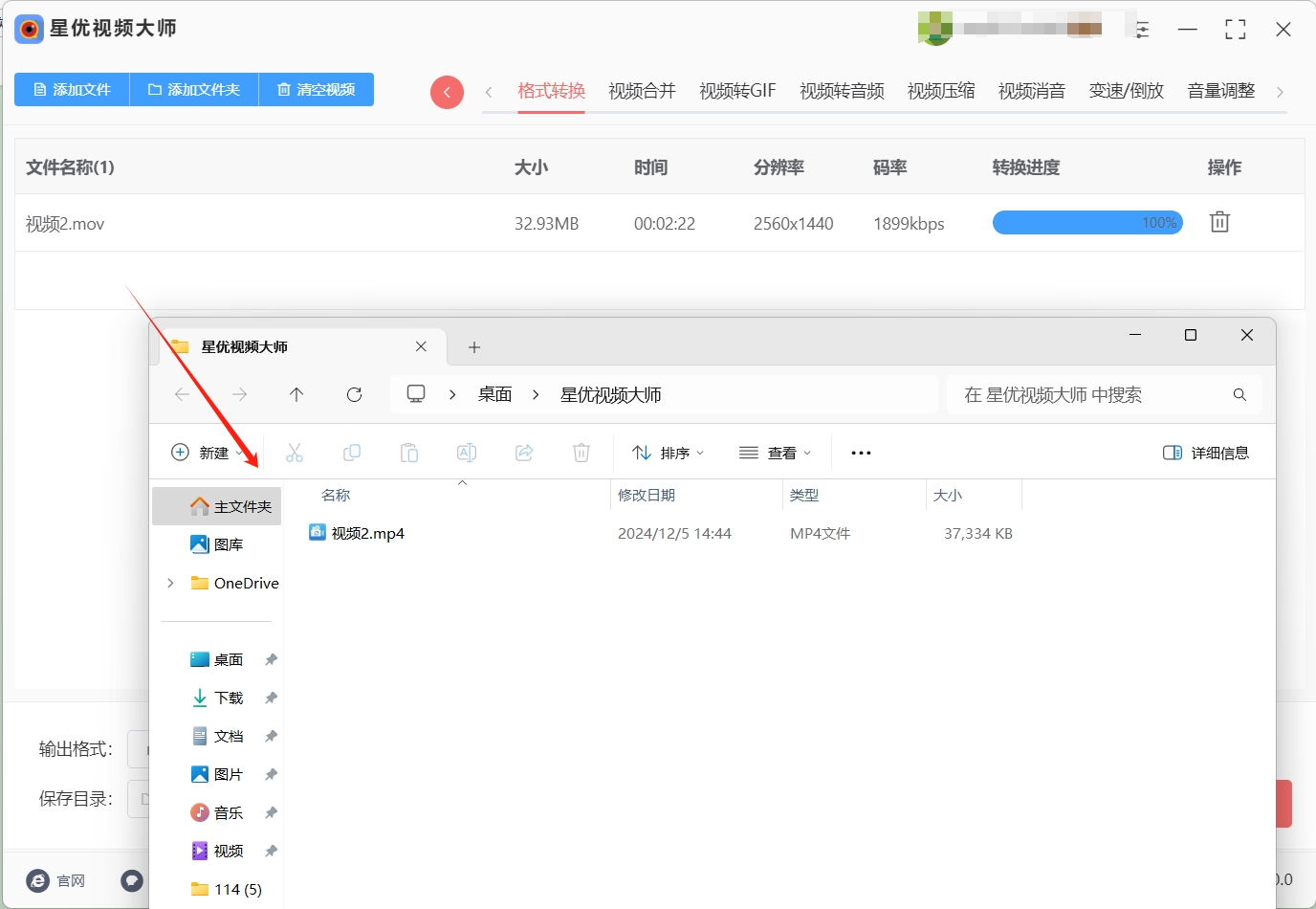Click the 100% conversion progress bar
1316x909 pixels.
[x=1087, y=223]
